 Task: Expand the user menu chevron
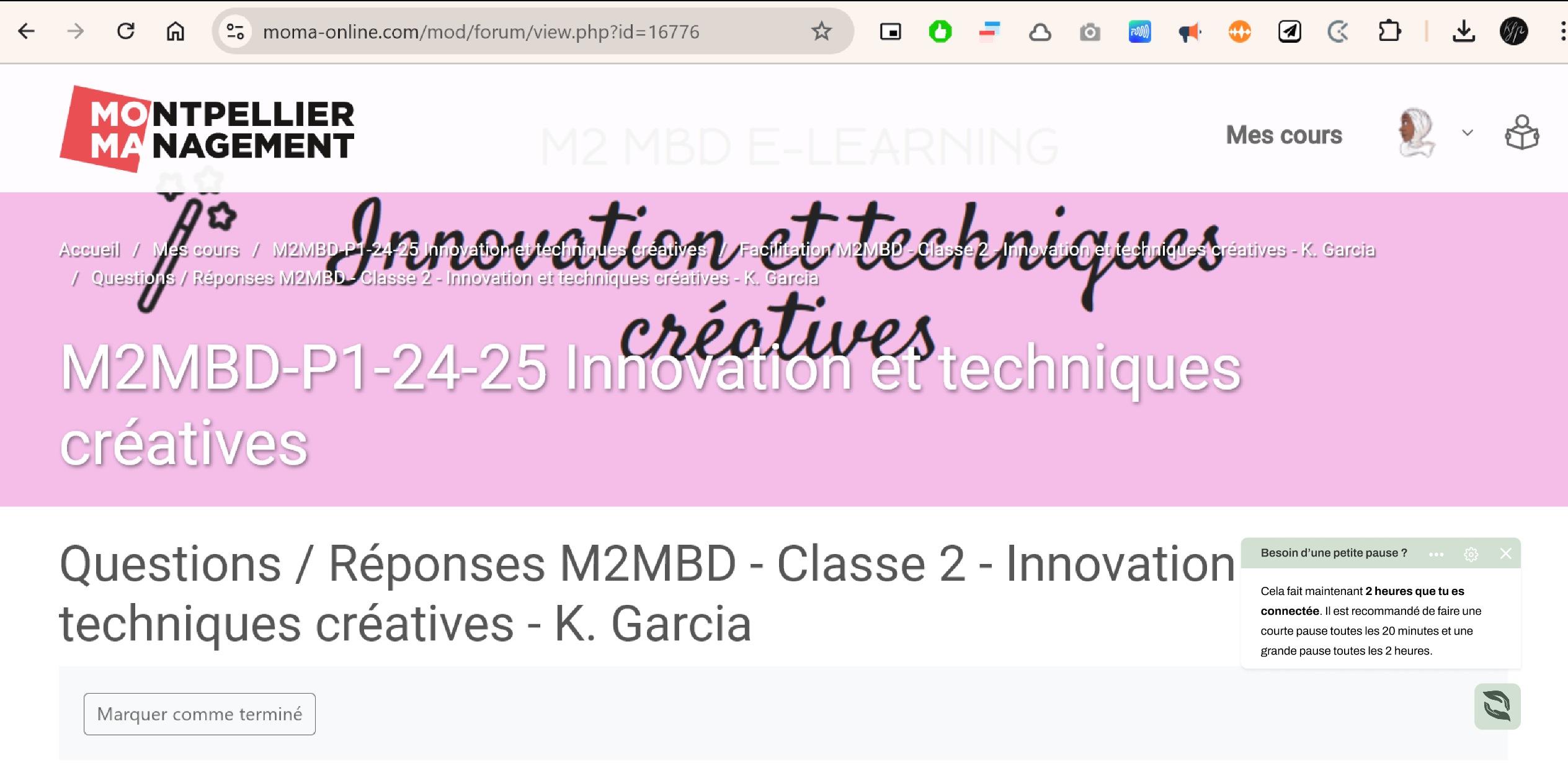tap(1468, 133)
